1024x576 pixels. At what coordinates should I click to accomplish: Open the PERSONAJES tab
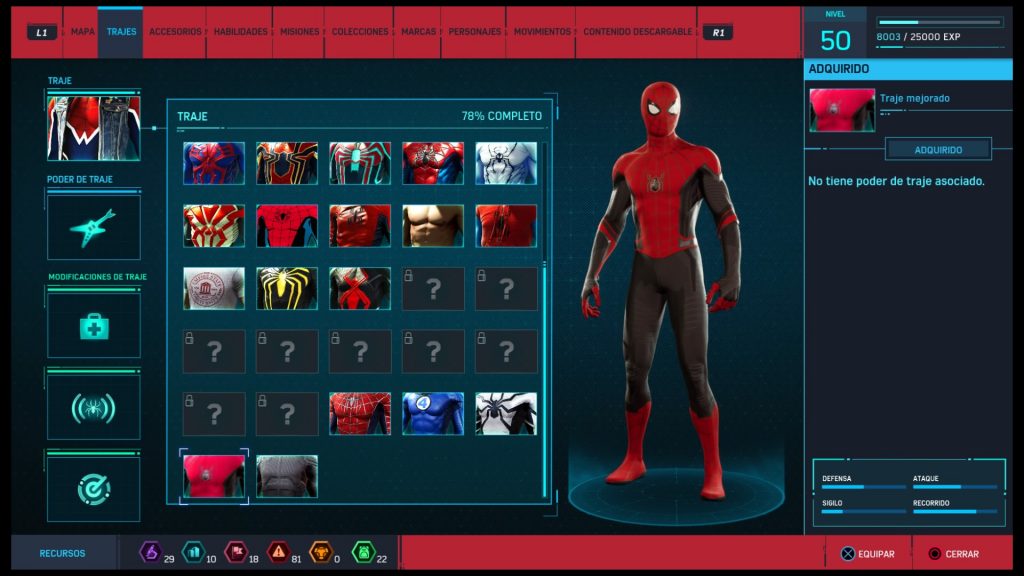point(474,31)
